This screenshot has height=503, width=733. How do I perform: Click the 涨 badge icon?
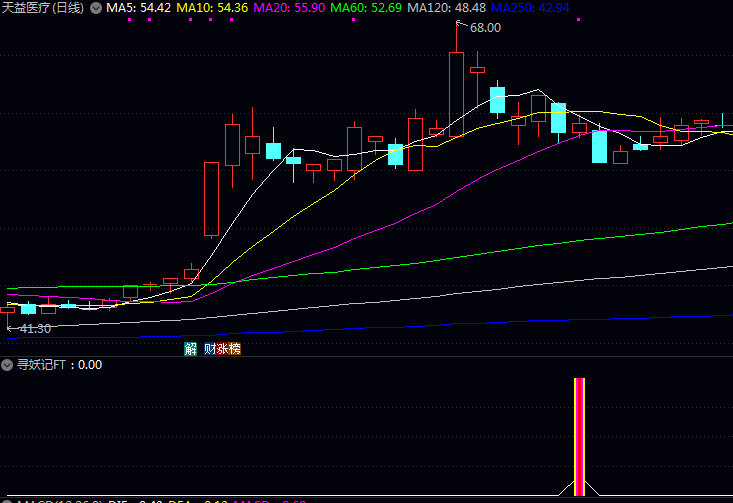click(x=222, y=349)
